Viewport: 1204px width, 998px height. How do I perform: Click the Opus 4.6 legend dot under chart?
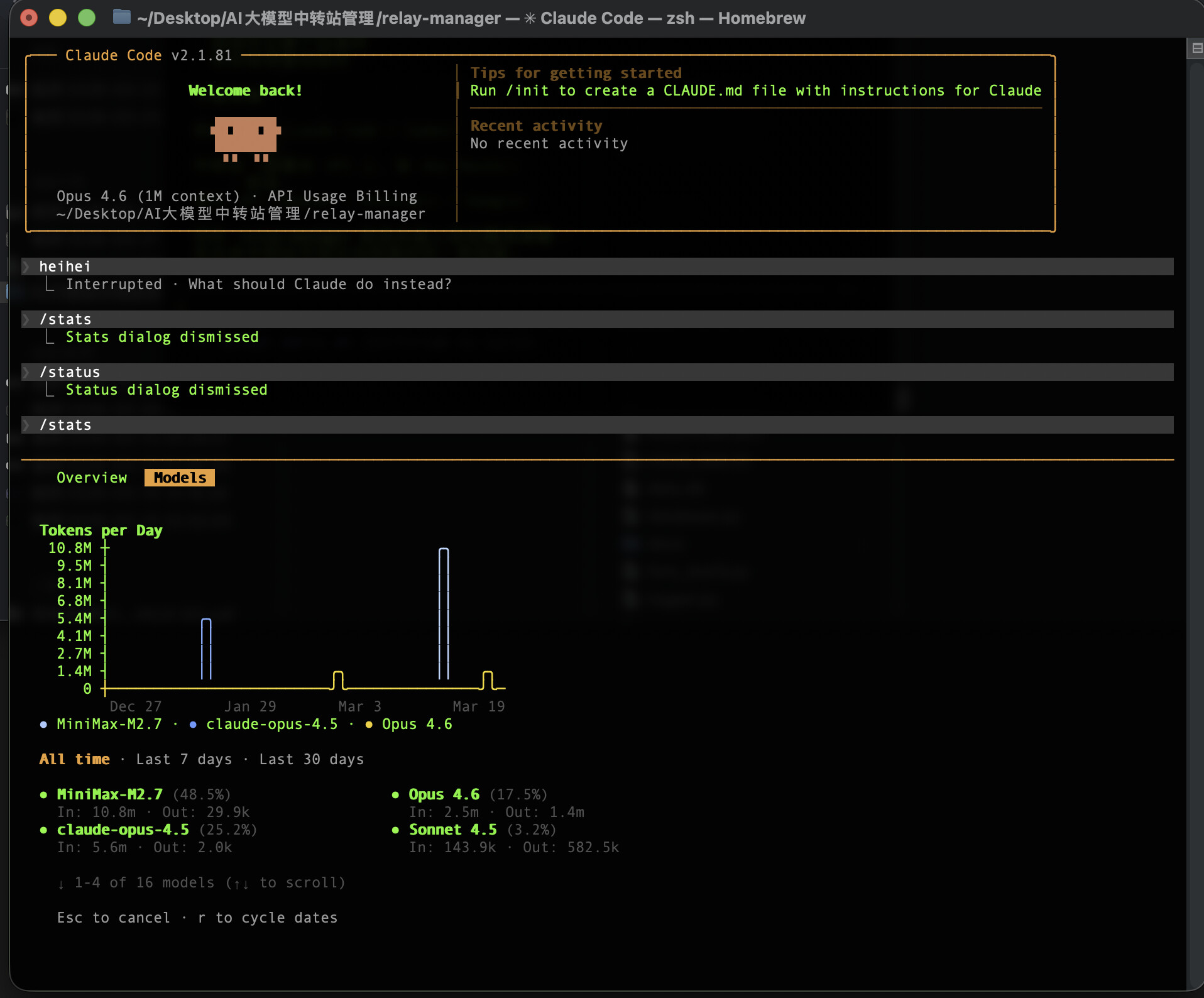tap(369, 725)
